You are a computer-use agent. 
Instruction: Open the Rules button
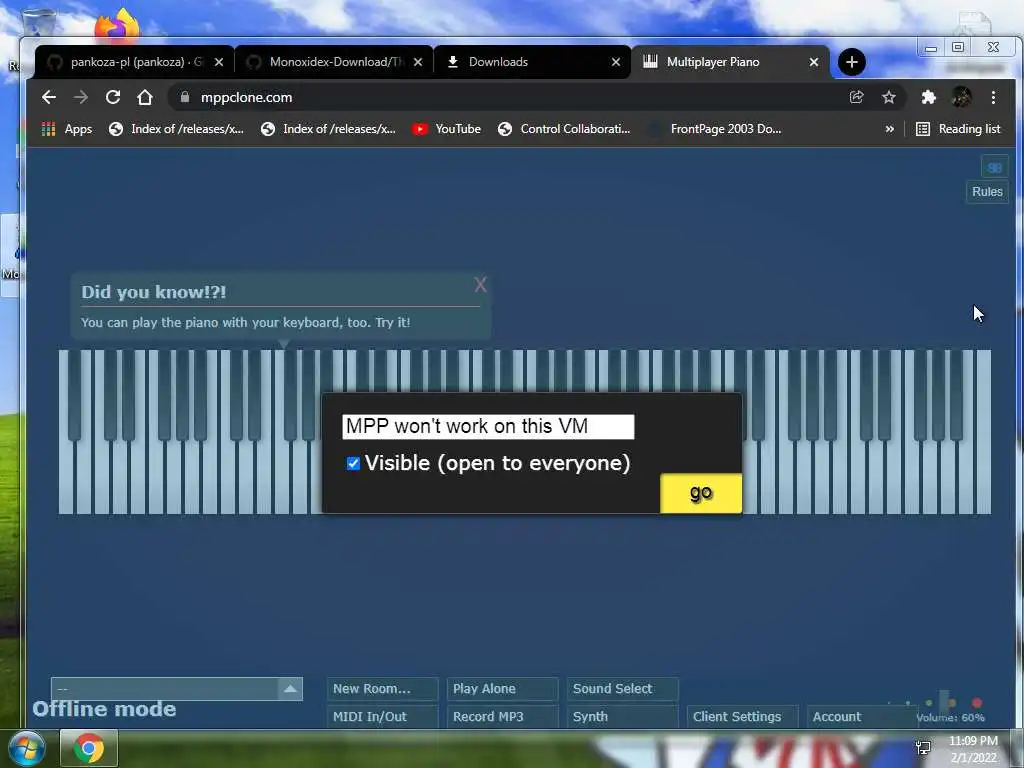(987, 192)
